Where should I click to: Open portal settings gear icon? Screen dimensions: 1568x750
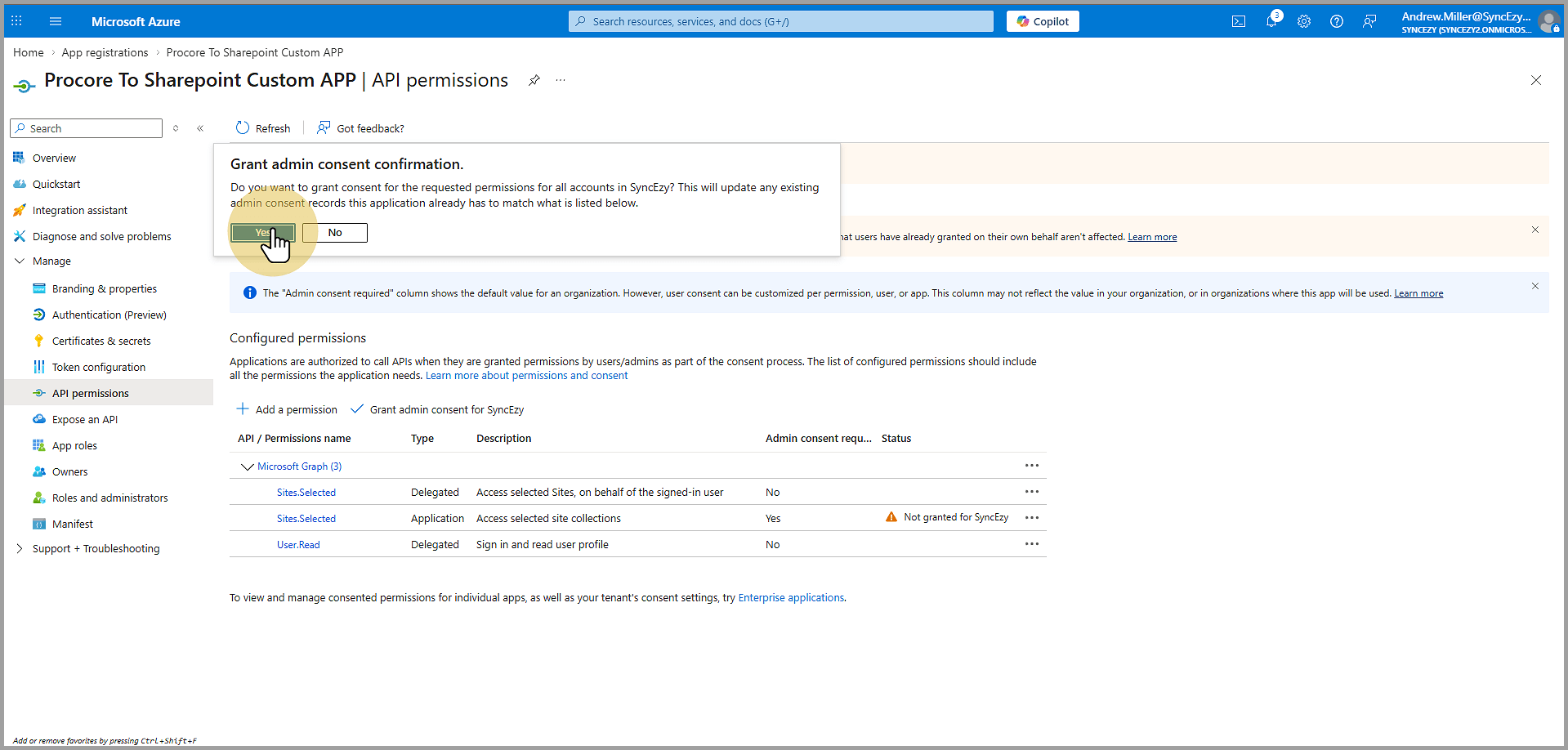[1304, 21]
